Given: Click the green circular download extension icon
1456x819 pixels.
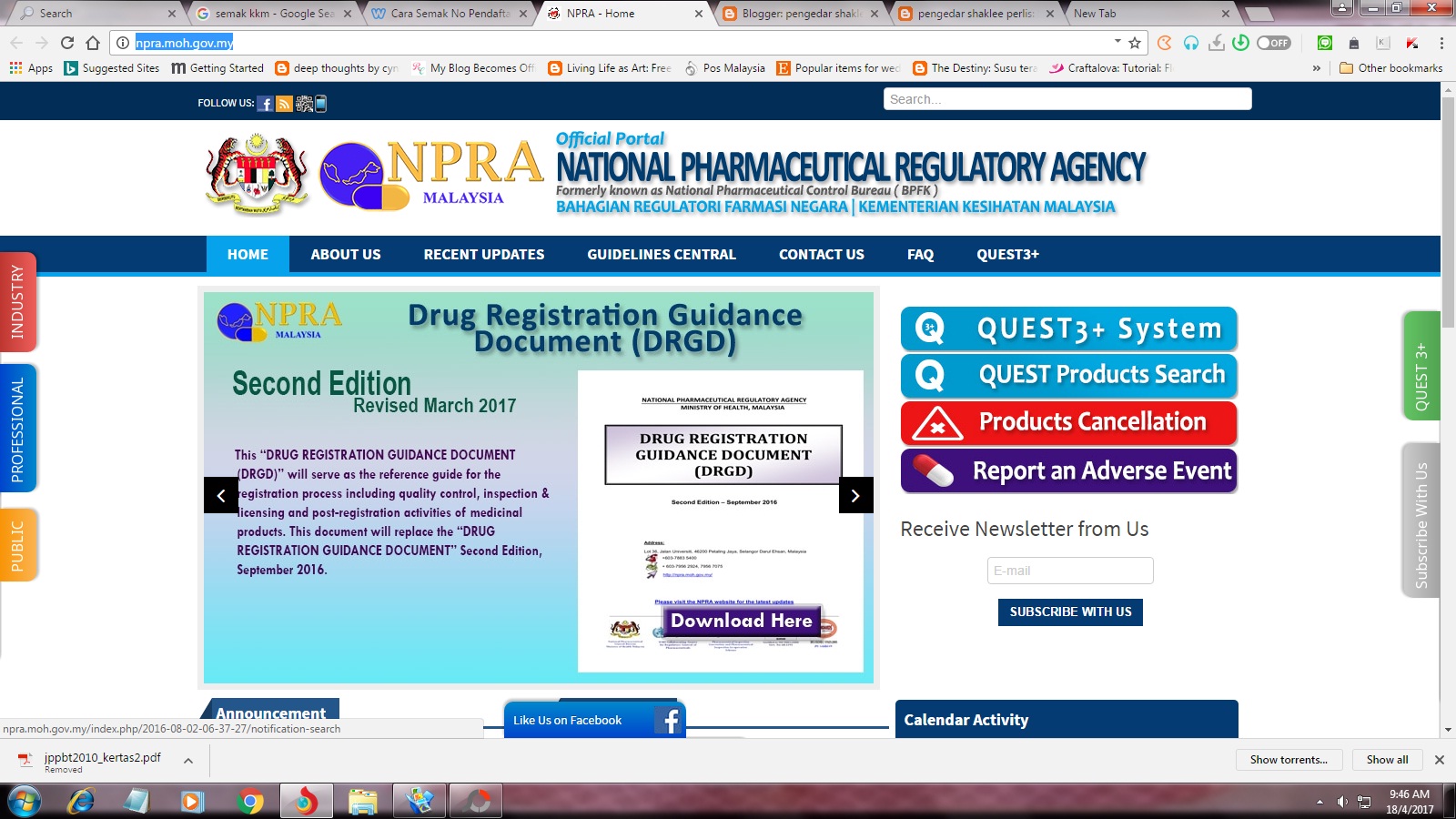Looking at the screenshot, I should [x=1240, y=43].
